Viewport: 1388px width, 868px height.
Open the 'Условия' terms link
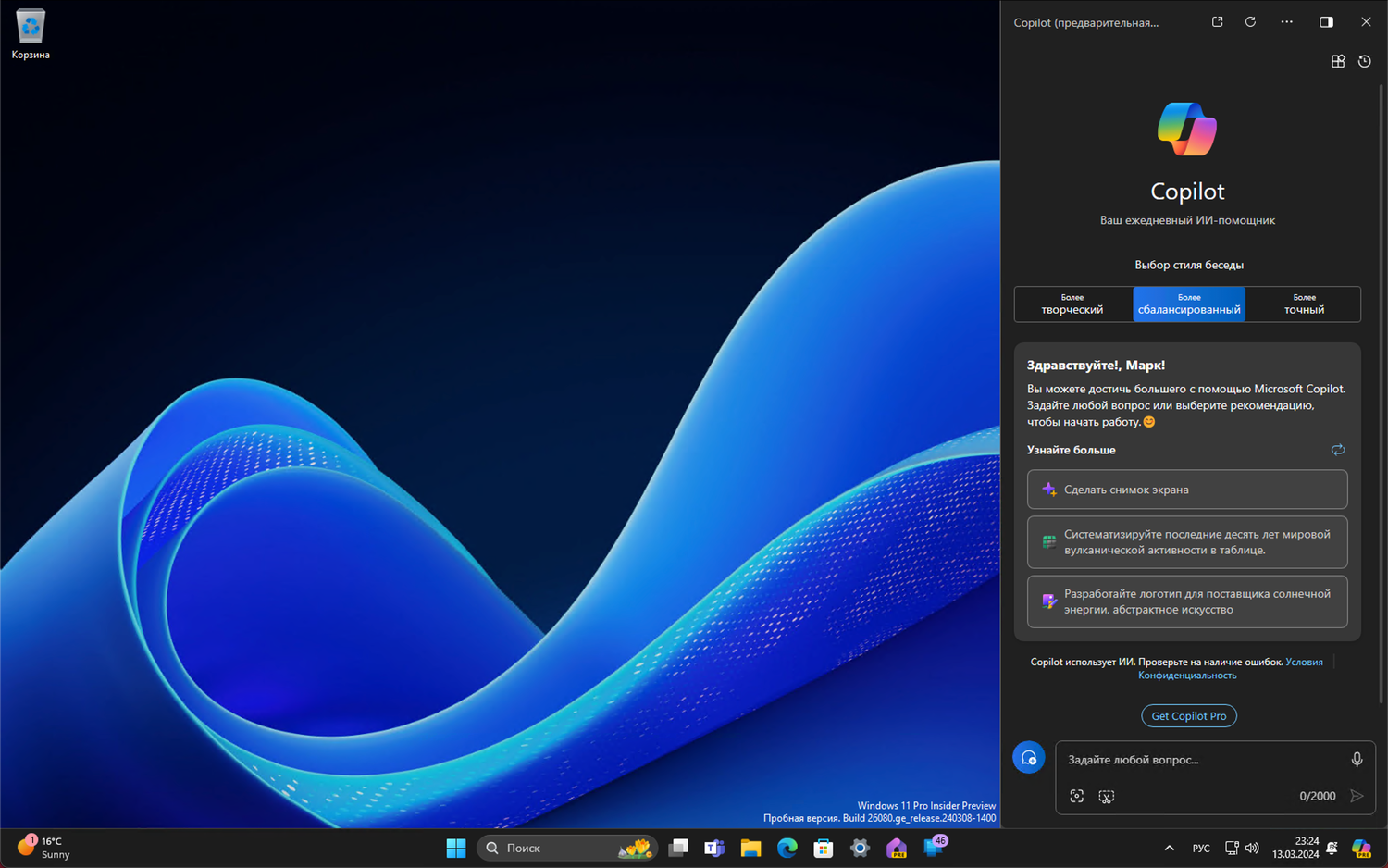[1304, 662]
